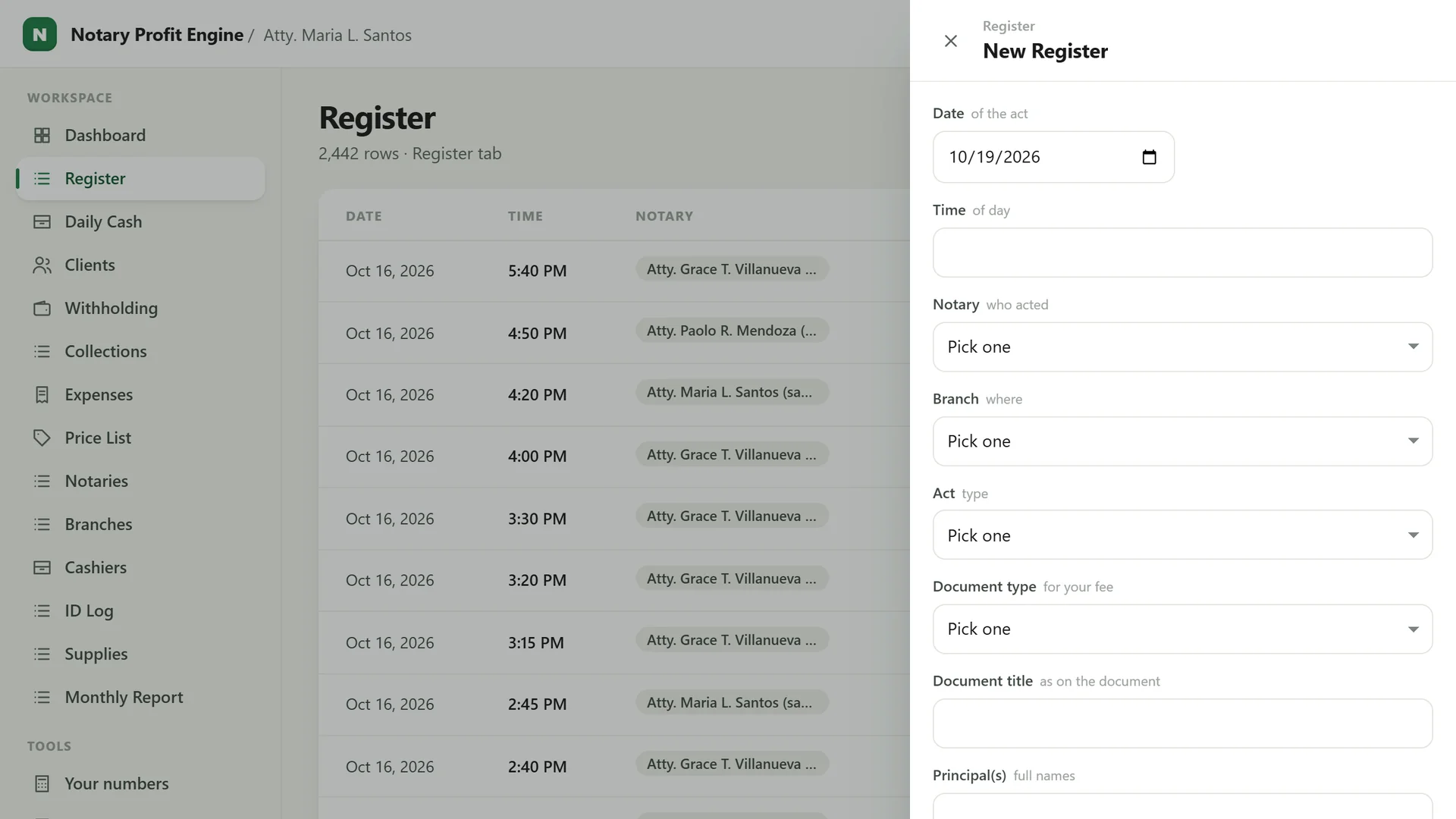Click the 3:15 PM time cell

536,643
